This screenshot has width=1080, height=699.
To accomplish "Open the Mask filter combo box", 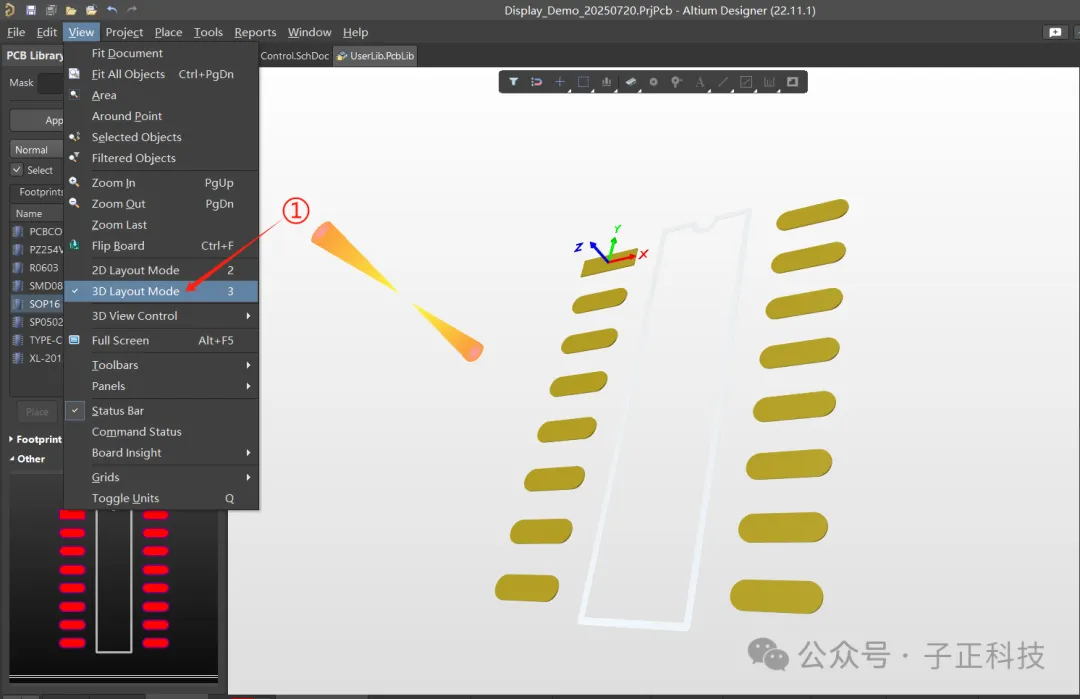I will coord(50,83).
